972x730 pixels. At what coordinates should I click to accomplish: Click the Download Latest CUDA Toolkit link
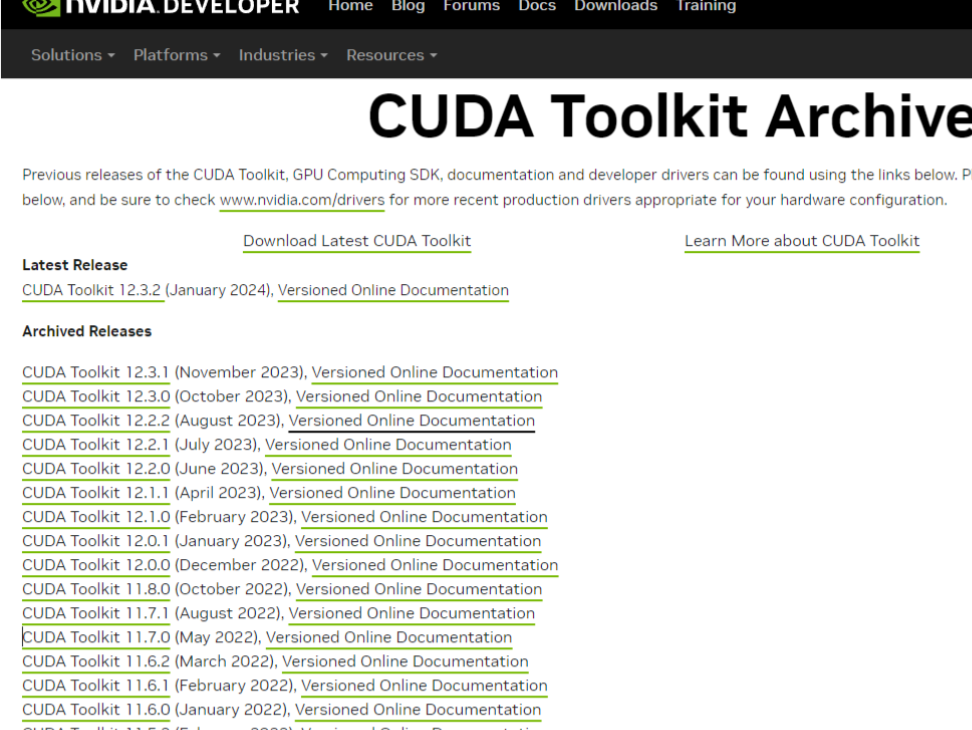[x=356, y=241]
